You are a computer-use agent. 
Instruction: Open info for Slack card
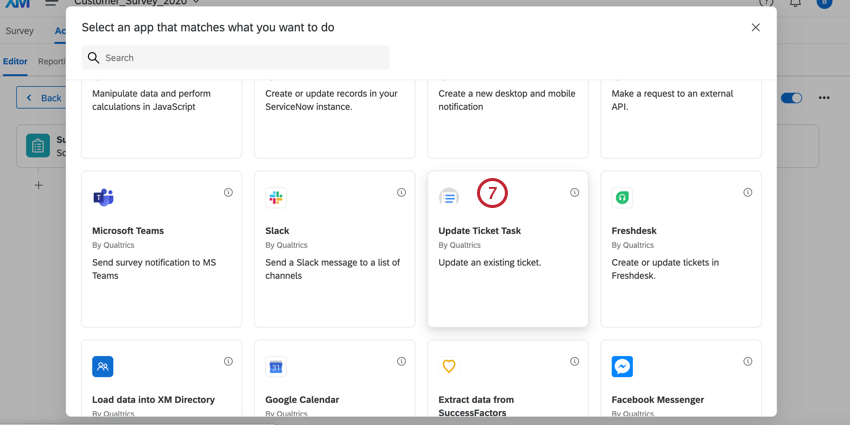[401, 192]
